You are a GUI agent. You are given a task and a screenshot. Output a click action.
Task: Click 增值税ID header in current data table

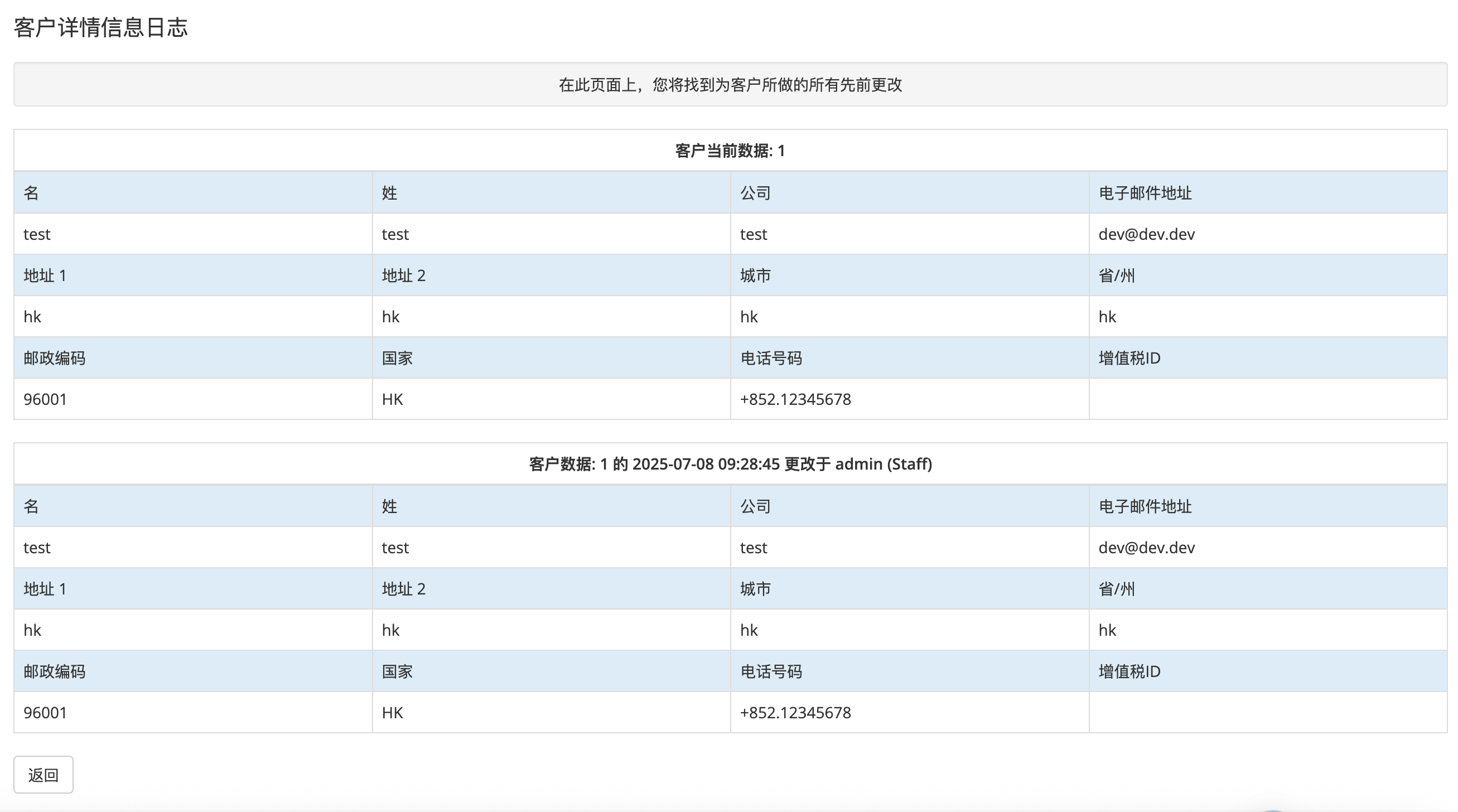coord(1129,358)
